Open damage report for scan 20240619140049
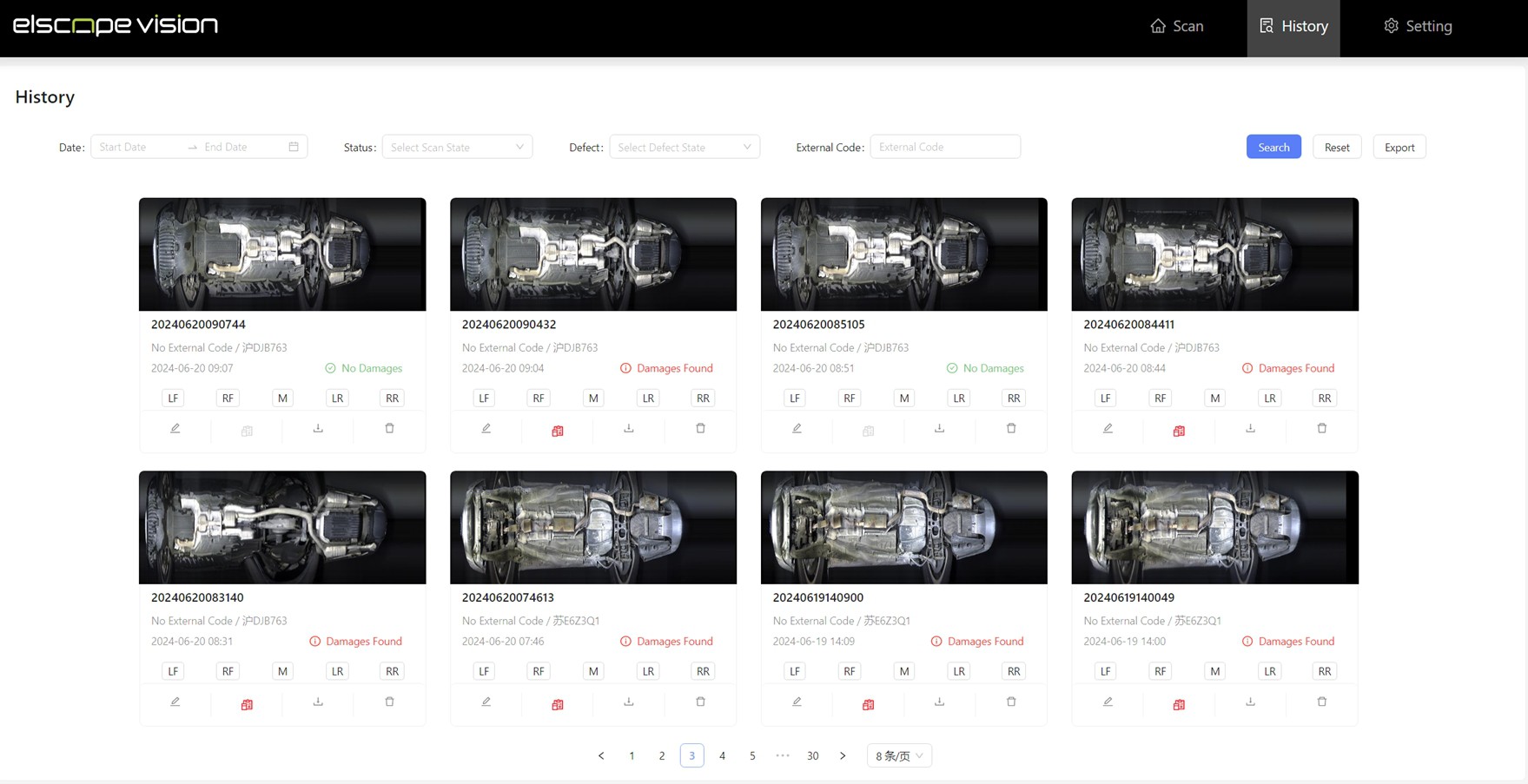 pyautogui.click(x=1179, y=704)
